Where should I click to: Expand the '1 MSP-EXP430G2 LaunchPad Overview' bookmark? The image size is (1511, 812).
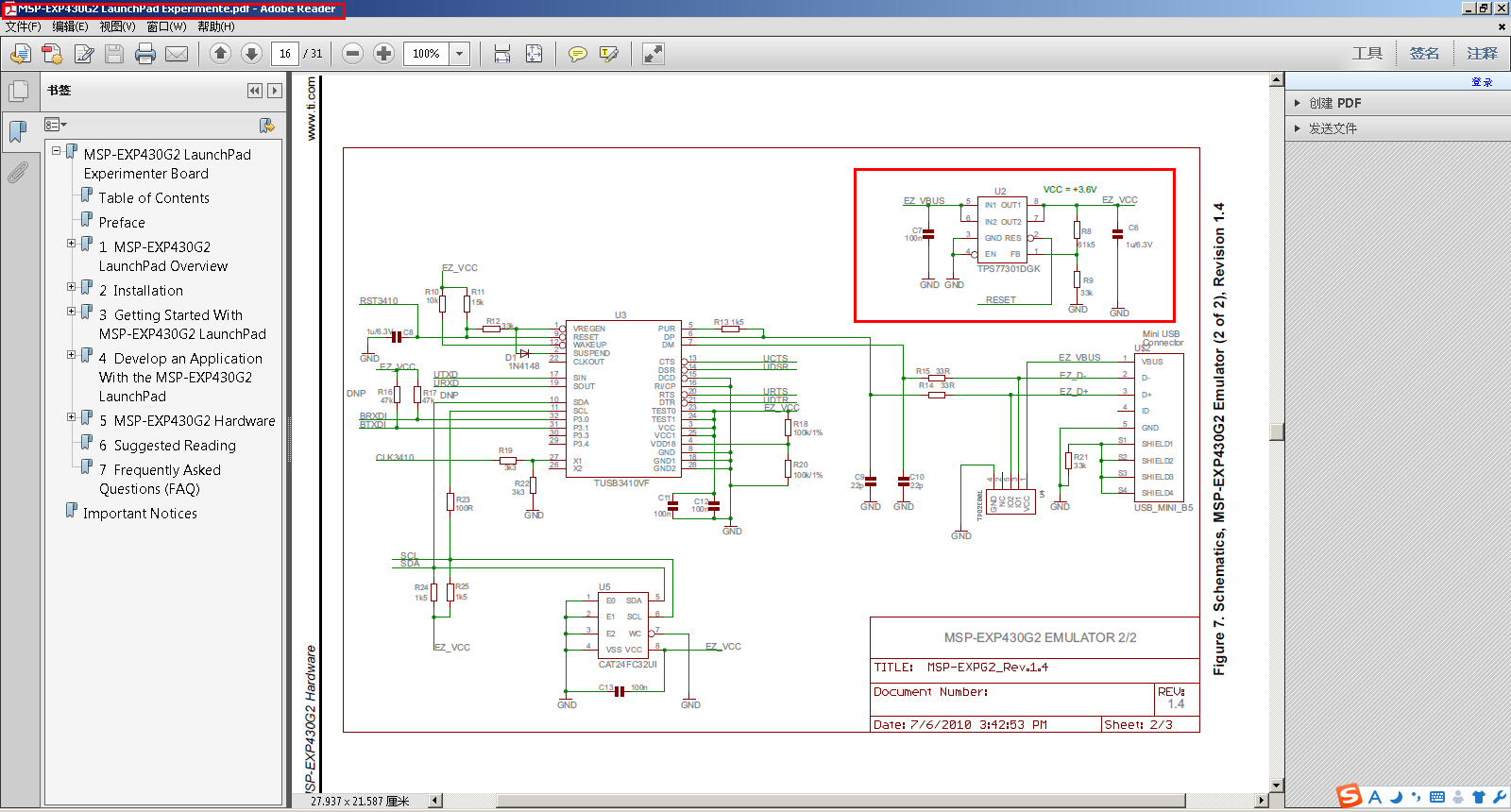(x=72, y=244)
